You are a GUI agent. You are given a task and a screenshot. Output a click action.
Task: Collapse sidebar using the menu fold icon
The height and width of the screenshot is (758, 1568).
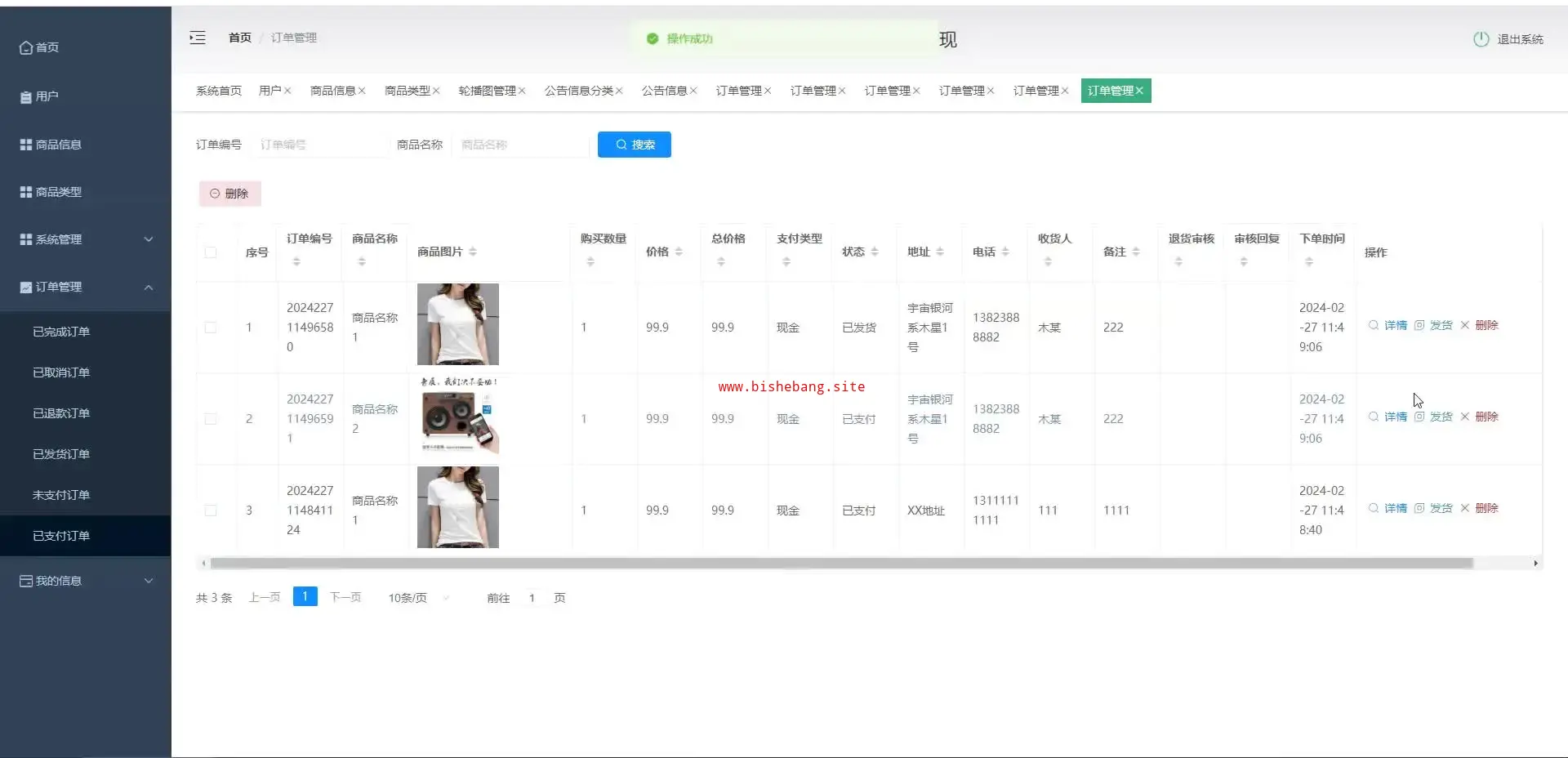coord(198,38)
